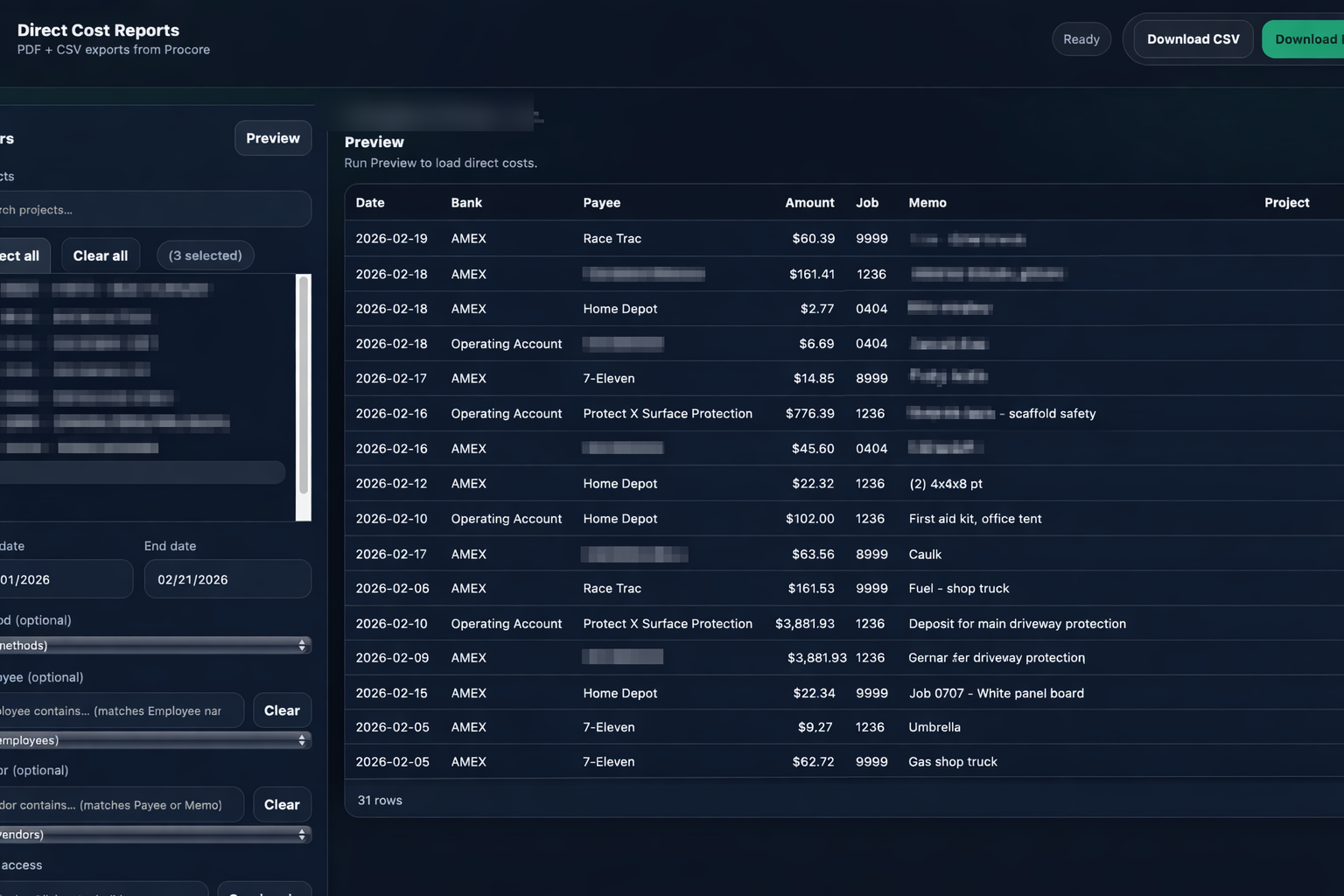Click the methods dropdown stepper arrows
The height and width of the screenshot is (896, 1344).
[302, 645]
